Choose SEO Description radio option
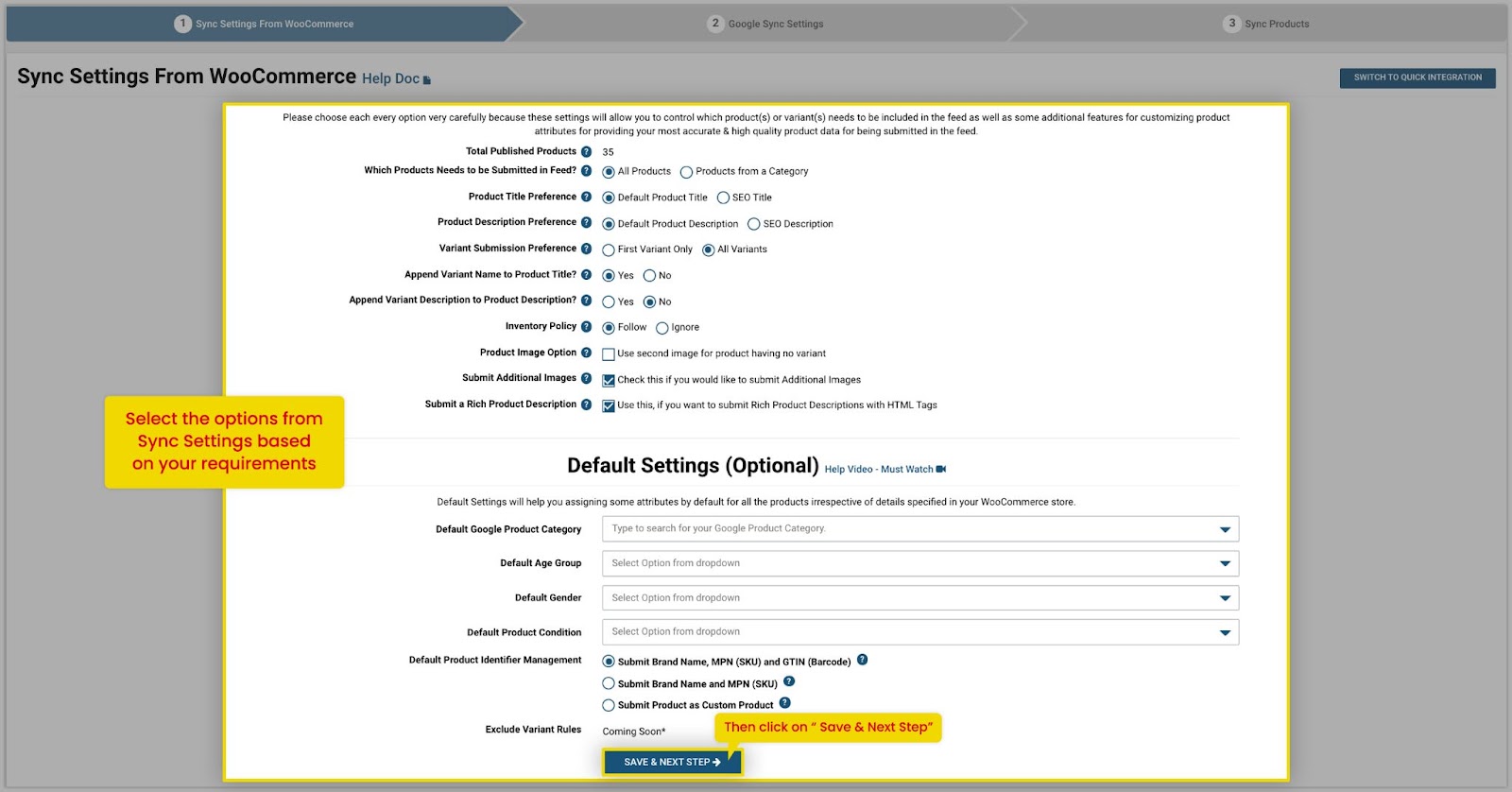The width and height of the screenshot is (1512, 792). coord(753,224)
